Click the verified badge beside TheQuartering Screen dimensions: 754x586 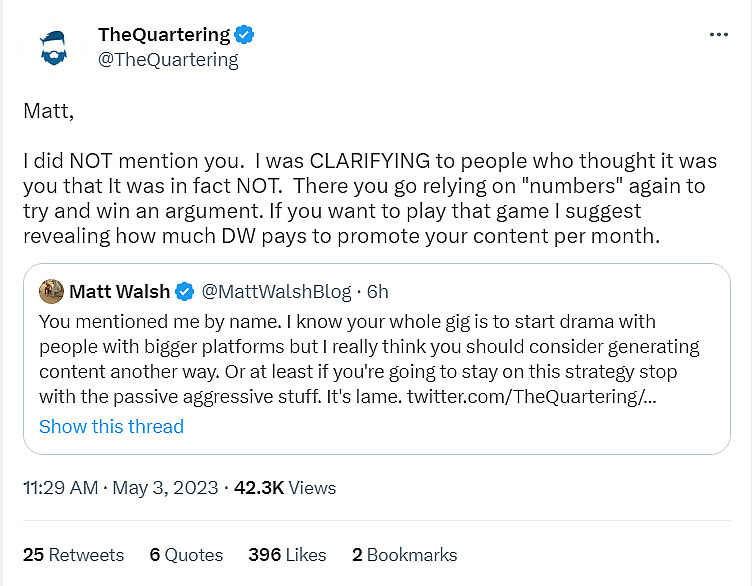(245, 35)
